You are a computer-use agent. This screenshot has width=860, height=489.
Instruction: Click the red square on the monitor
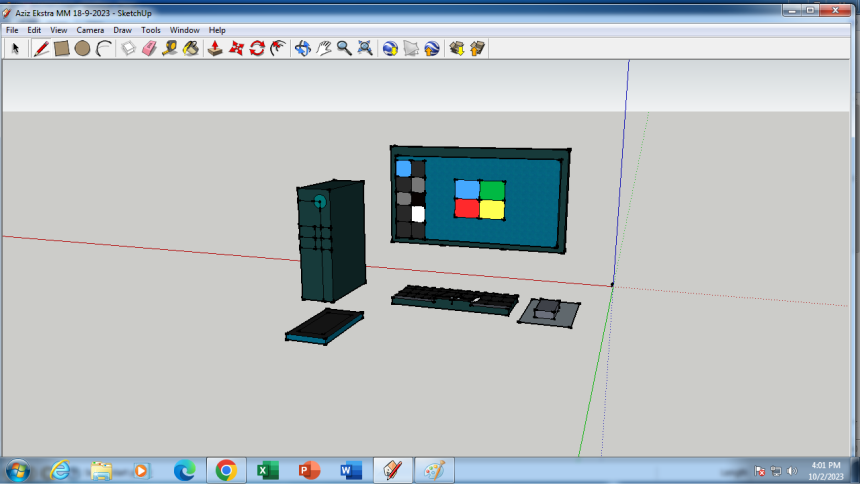467,208
